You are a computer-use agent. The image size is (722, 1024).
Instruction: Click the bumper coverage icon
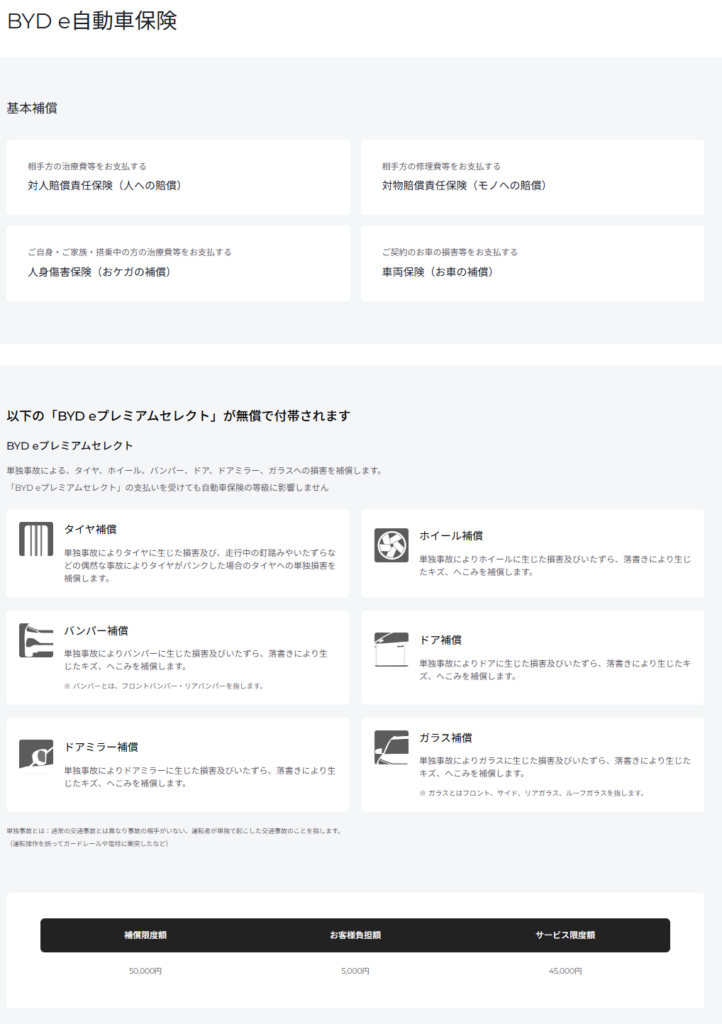pyautogui.click(x=36, y=641)
